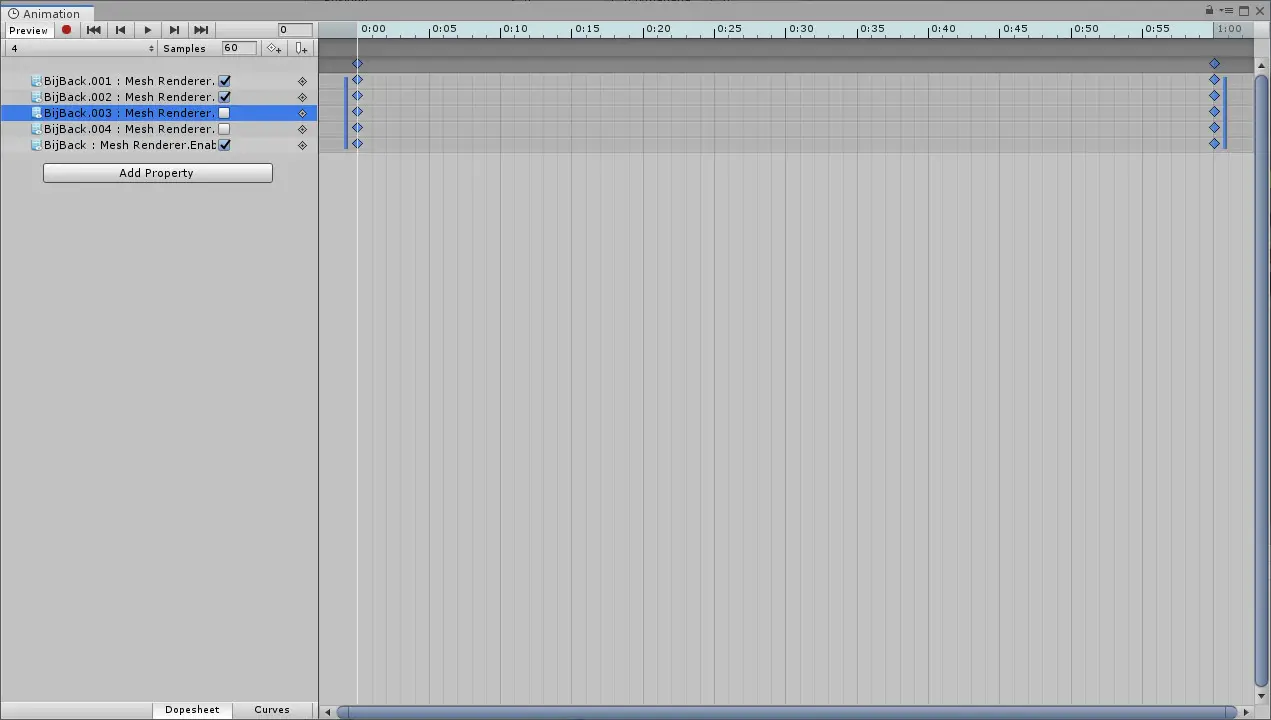This screenshot has height=720, width=1271.
Task: Click the 0:15 mark on timeline ruler
Action: (x=586, y=29)
